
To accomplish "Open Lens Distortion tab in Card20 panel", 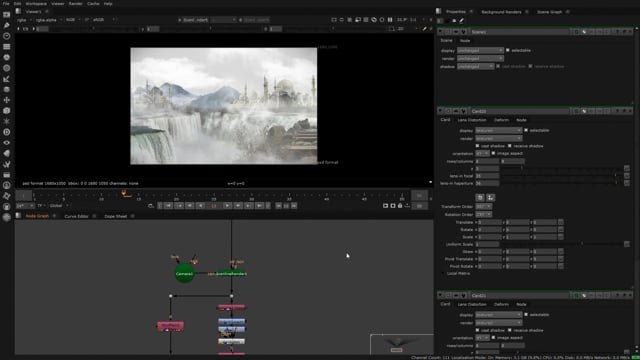I will click(x=472, y=120).
